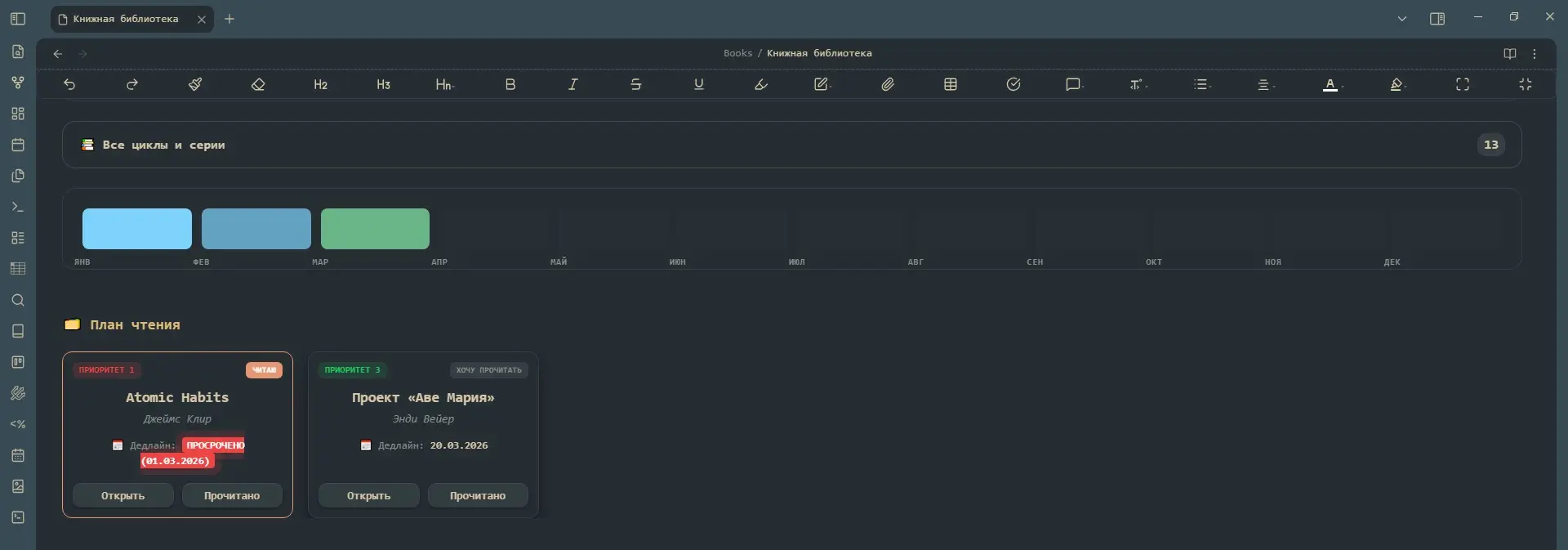
Task: Insert a table using the table icon
Action: click(951, 84)
